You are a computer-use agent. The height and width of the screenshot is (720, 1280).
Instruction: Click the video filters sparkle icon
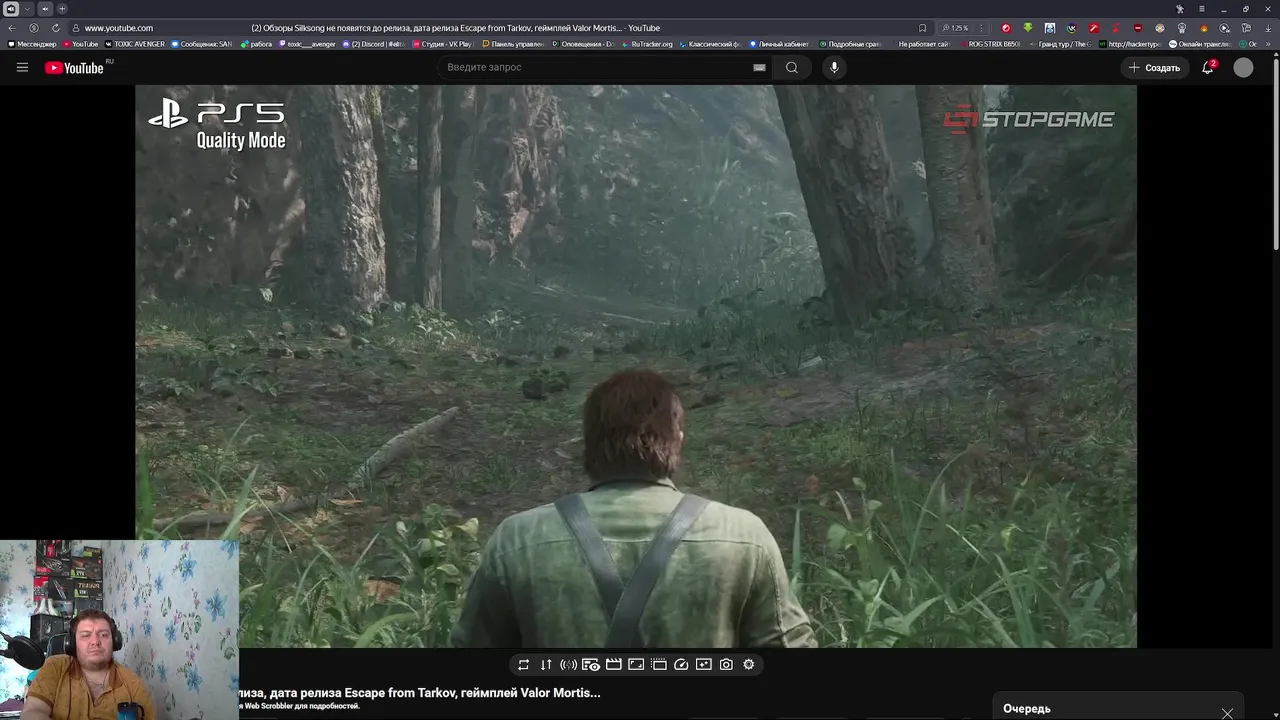703,664
